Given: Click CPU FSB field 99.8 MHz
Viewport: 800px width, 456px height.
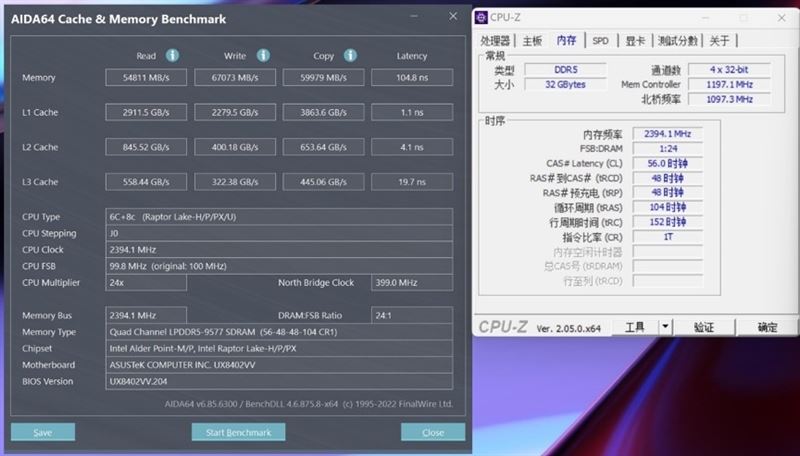Looking at the screenshot, I should click(x=279, y=266).
